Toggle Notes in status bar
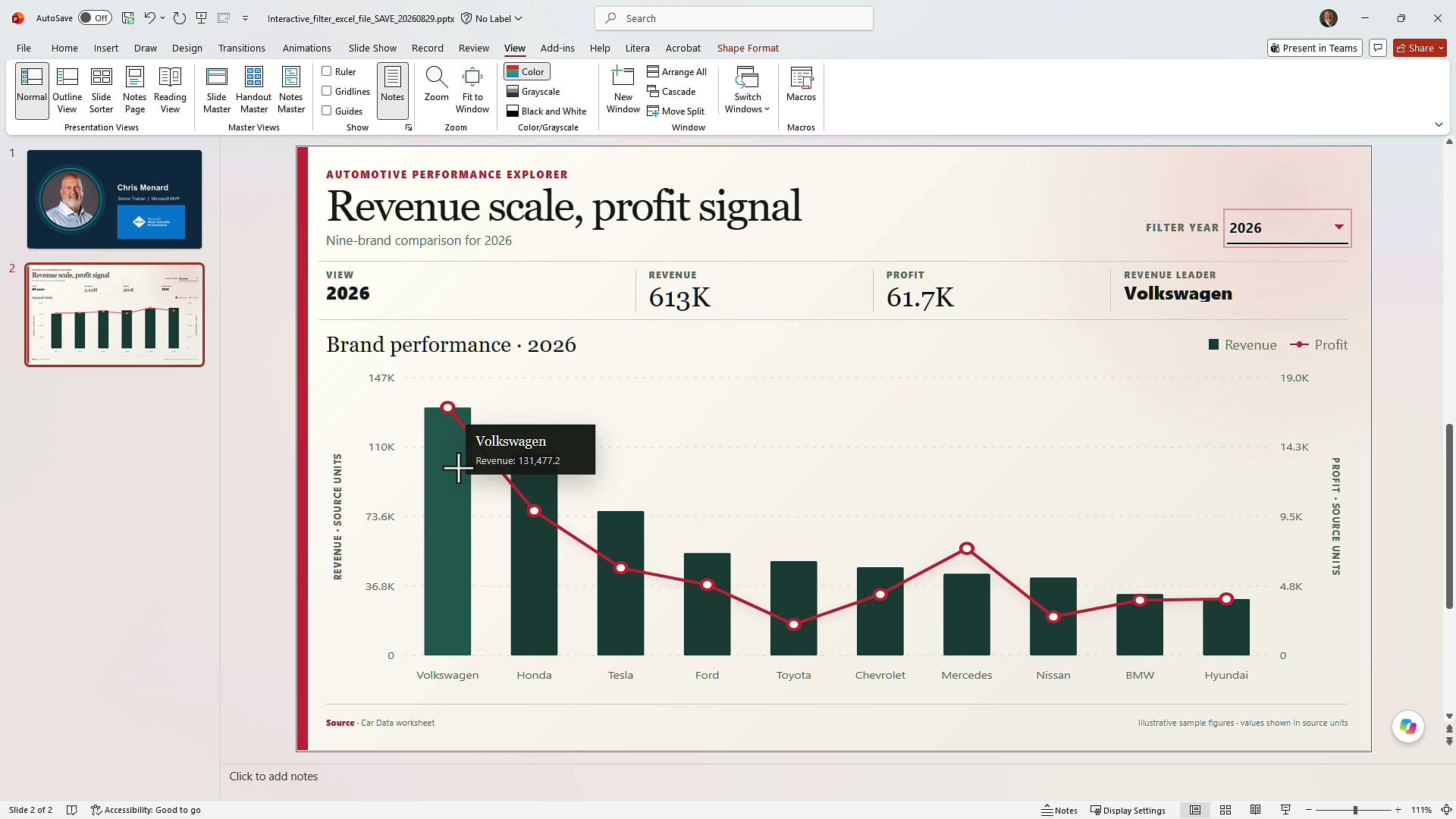1456x819 pixels. click(1059, 810)
